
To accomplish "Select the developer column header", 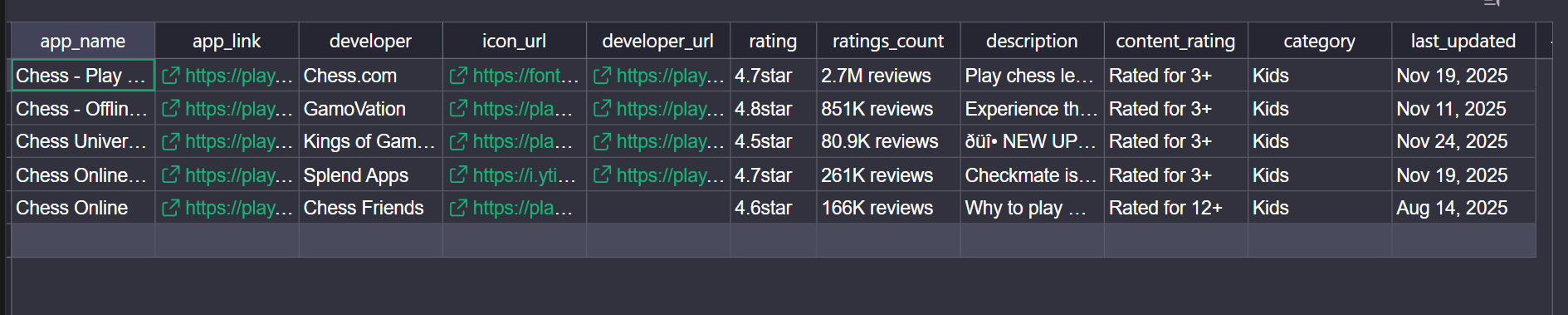I will [x=370, y=41].
